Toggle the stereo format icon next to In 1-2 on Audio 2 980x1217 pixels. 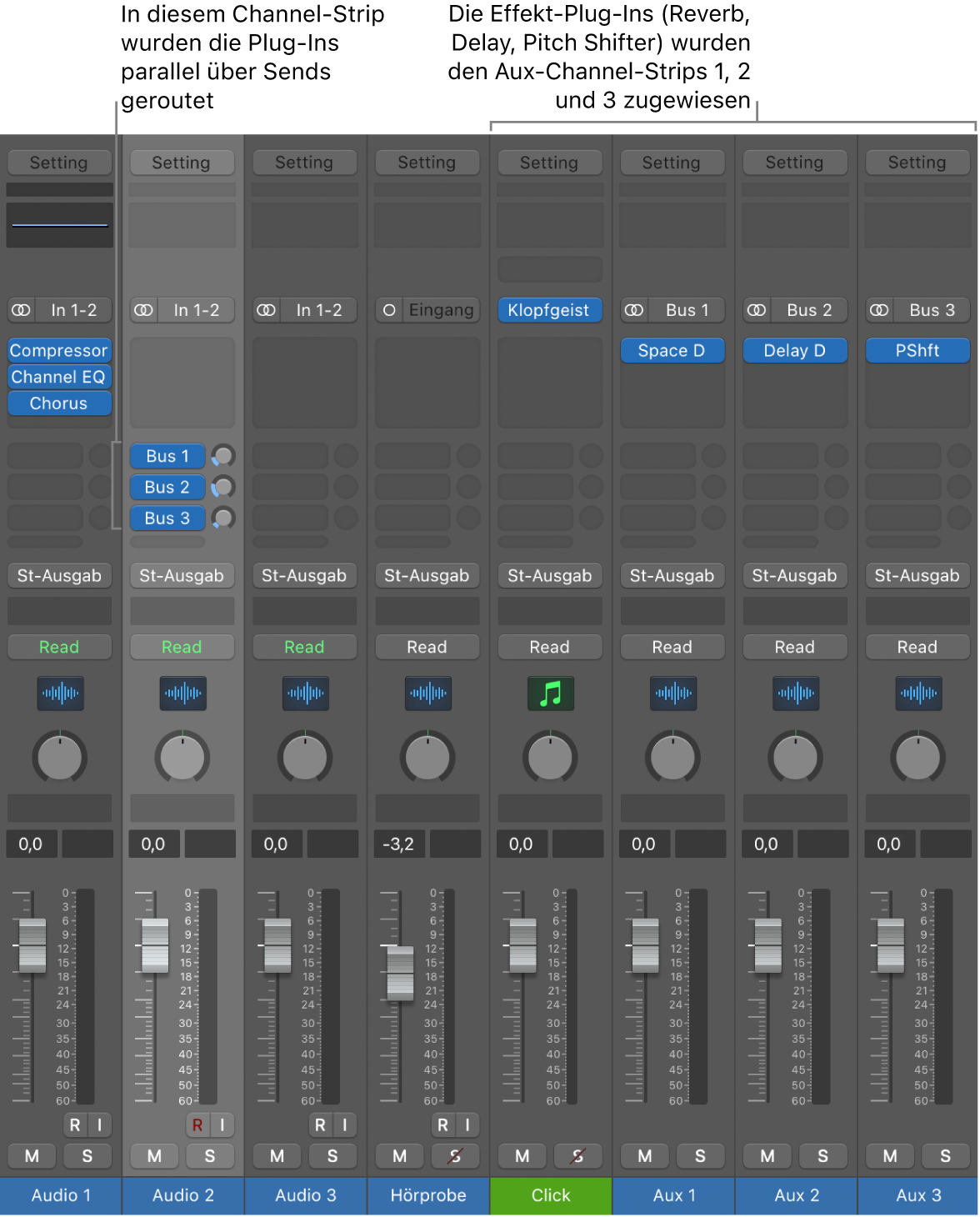pos(142,309)
